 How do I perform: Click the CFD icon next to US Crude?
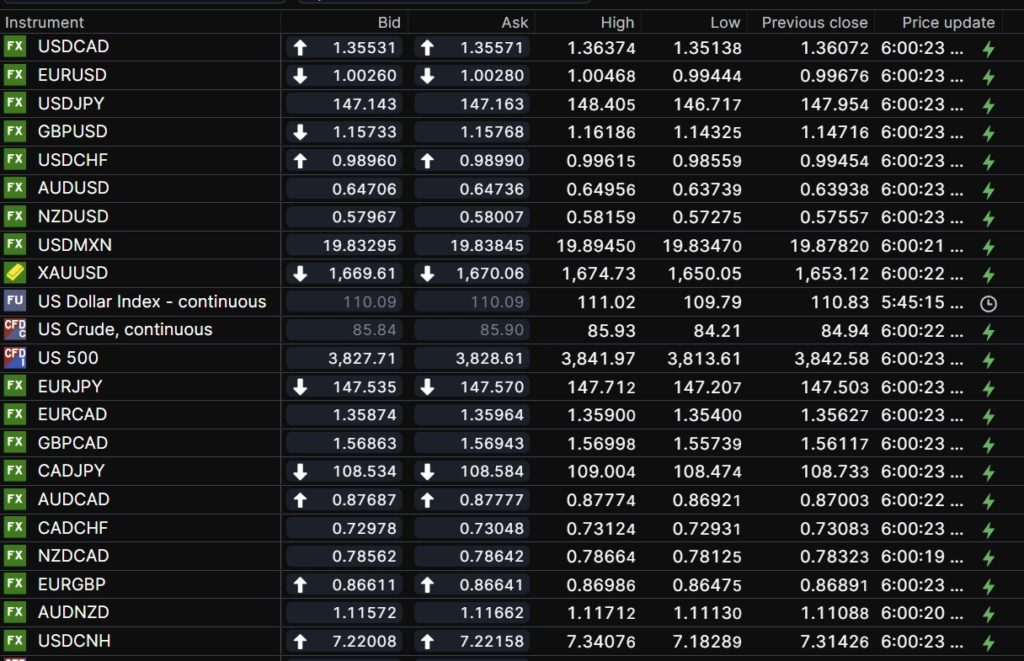[15, 329]
